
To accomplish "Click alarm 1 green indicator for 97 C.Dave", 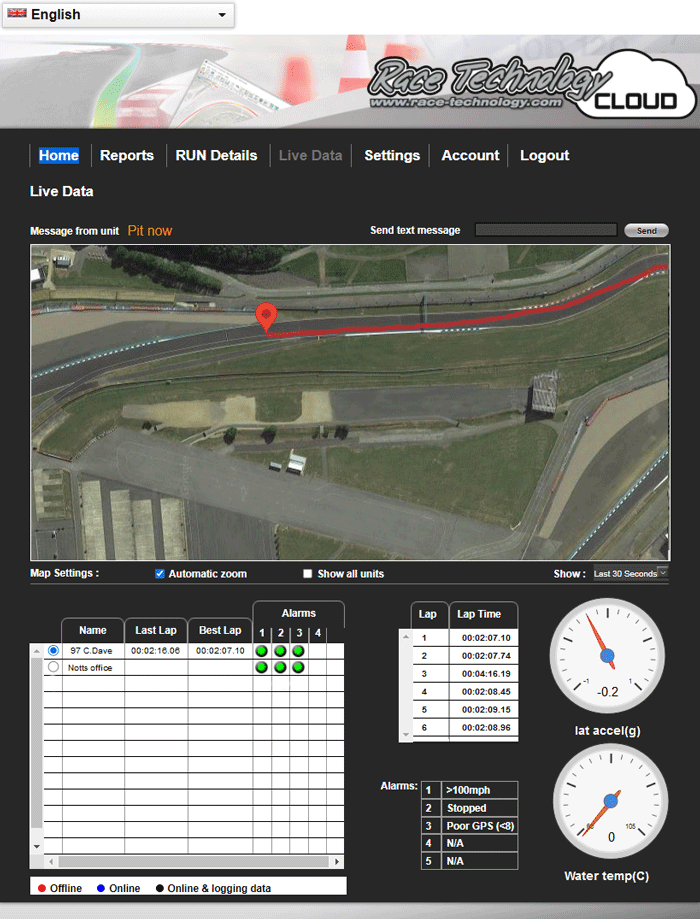I will pyautogui.click(x=262, y=651).
